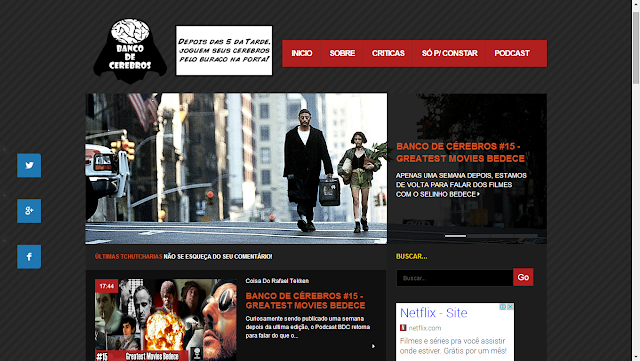Click the arrow icon in the podcast post card

pyautogui.click(x=373, y=346)
